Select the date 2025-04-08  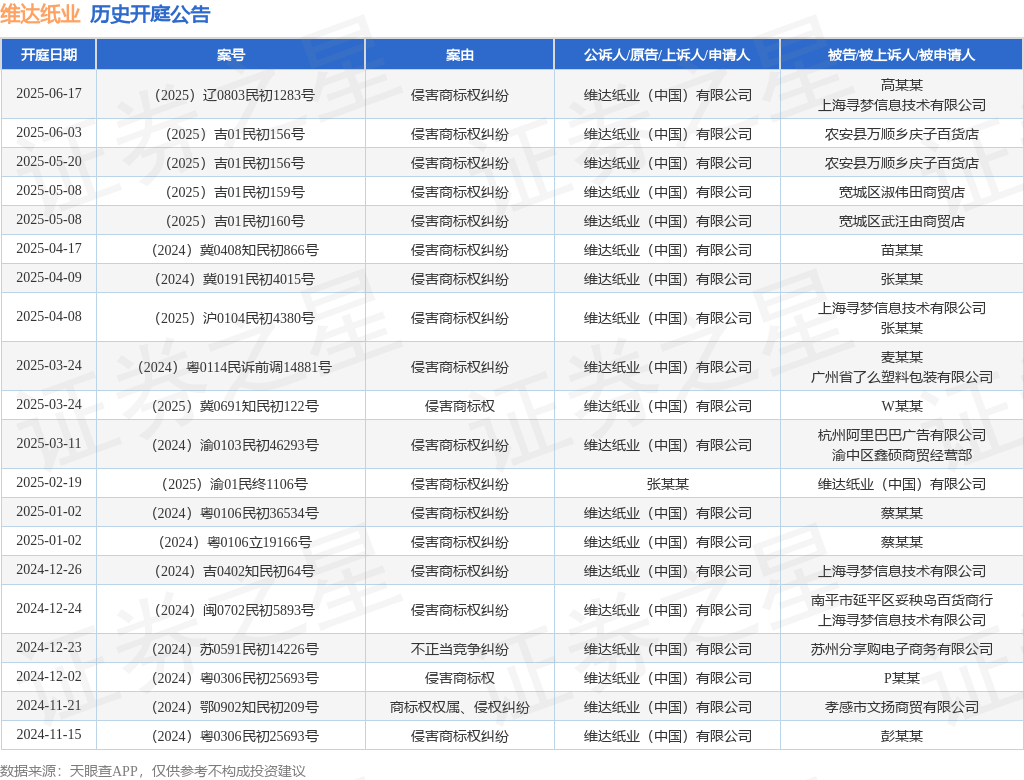pyautogui.click(x=49, y=316)
